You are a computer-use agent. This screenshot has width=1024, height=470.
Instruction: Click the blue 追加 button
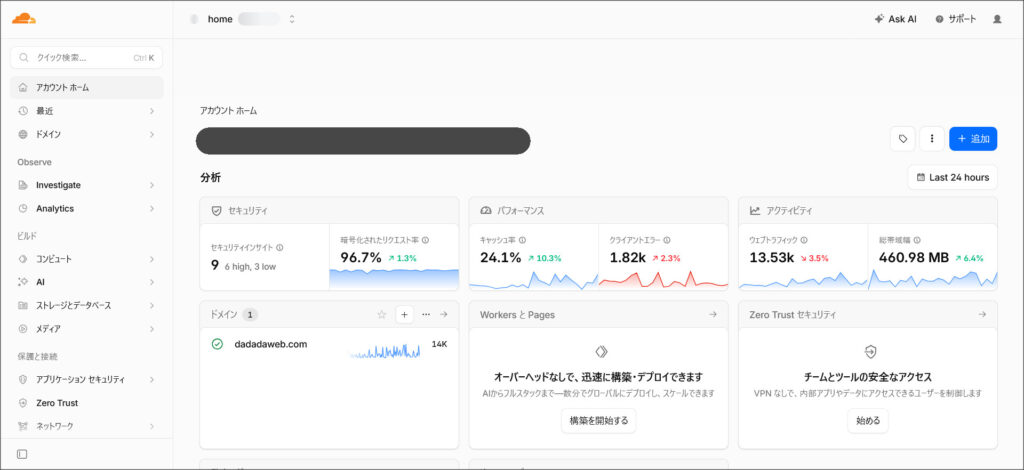(973, 139)
